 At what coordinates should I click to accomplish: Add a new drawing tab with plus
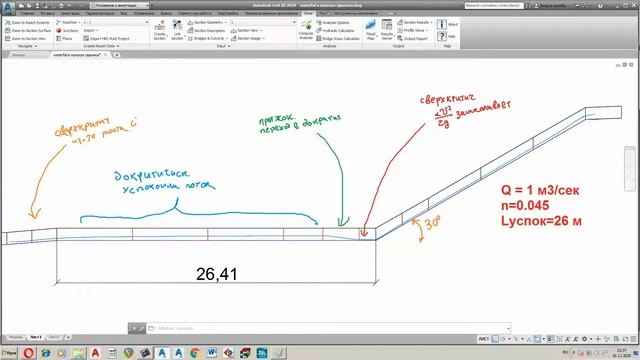[116, 55]
